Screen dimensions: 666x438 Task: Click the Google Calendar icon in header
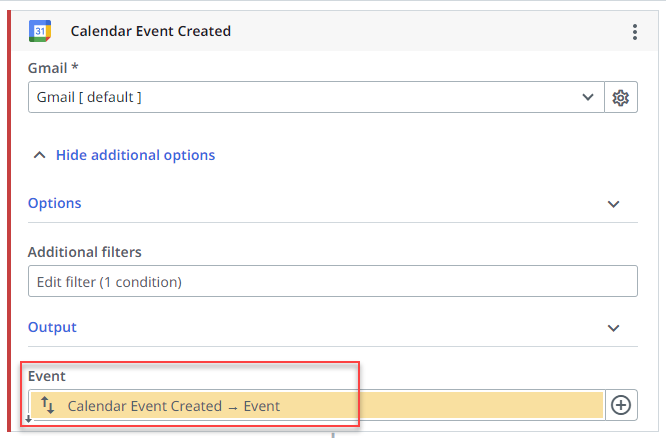click(x=40, y=31)
